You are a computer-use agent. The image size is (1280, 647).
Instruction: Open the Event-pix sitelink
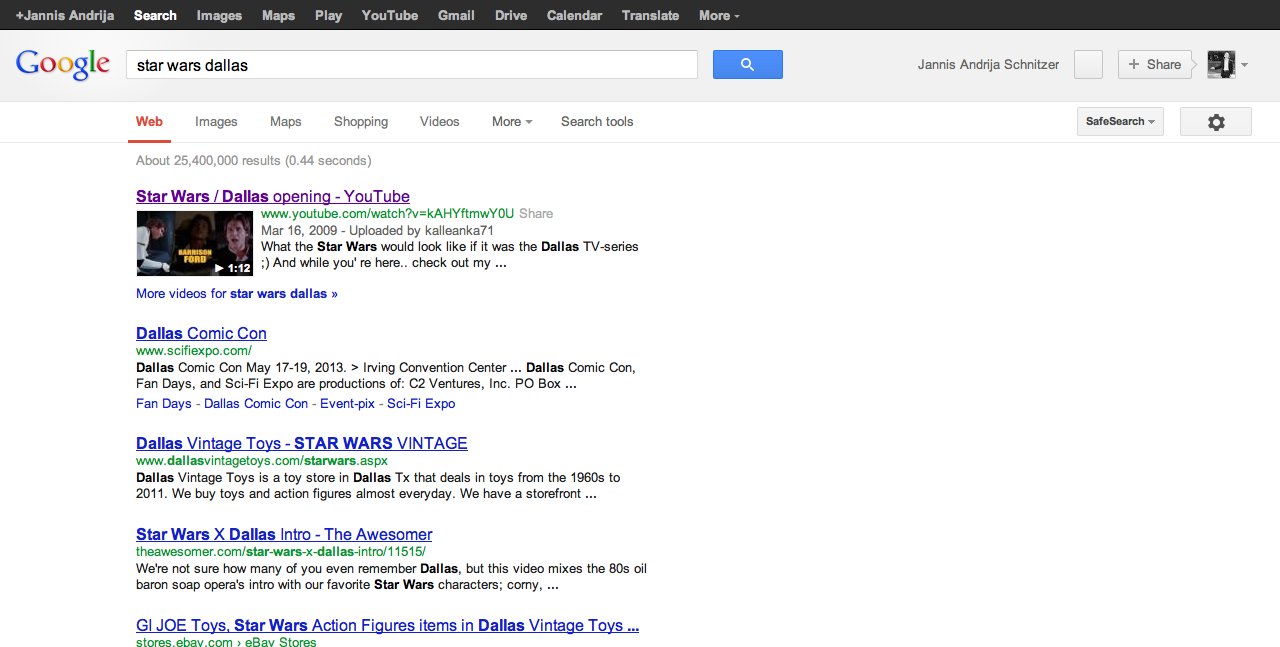(347, 403)
